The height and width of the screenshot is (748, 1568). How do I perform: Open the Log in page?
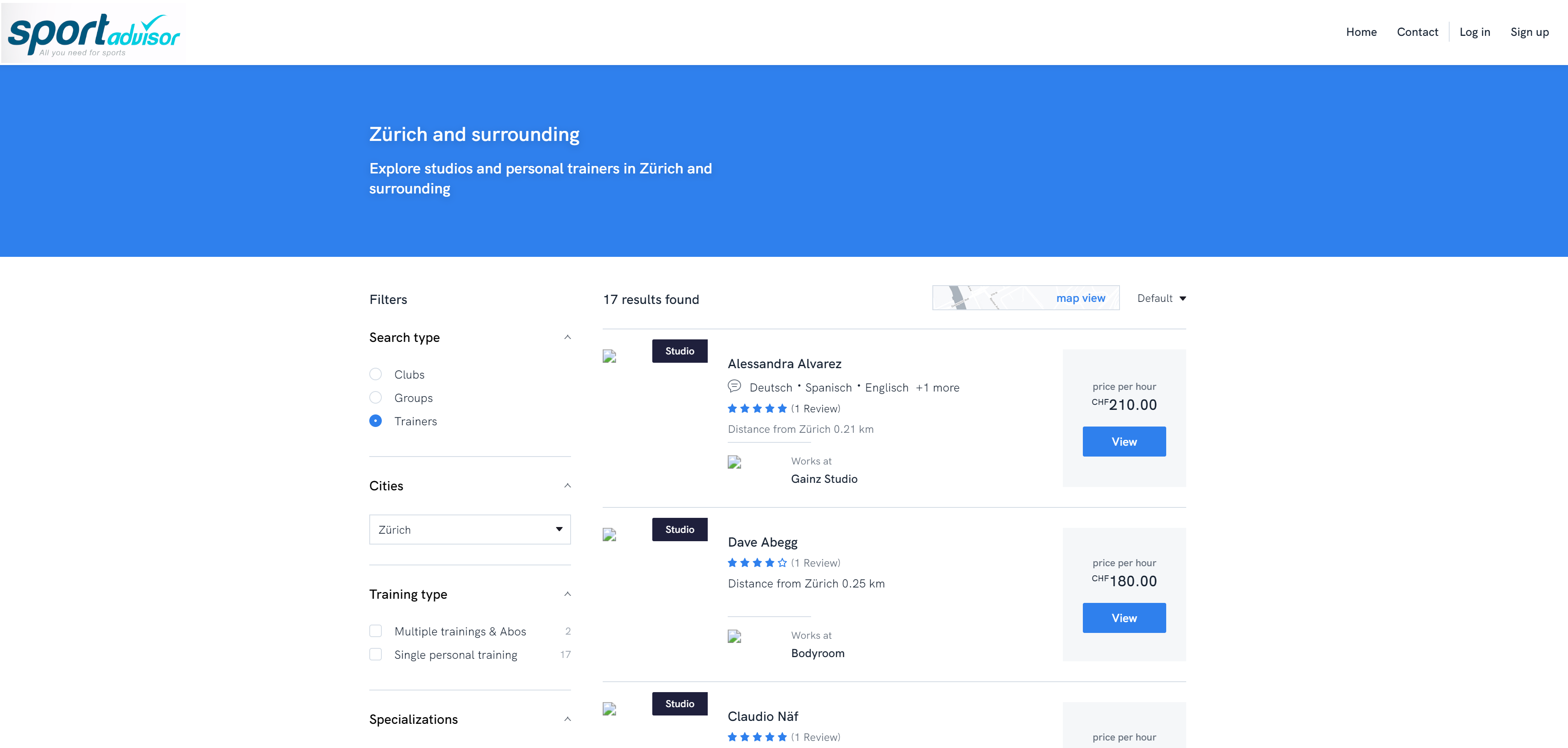(x=1474, y=32)
